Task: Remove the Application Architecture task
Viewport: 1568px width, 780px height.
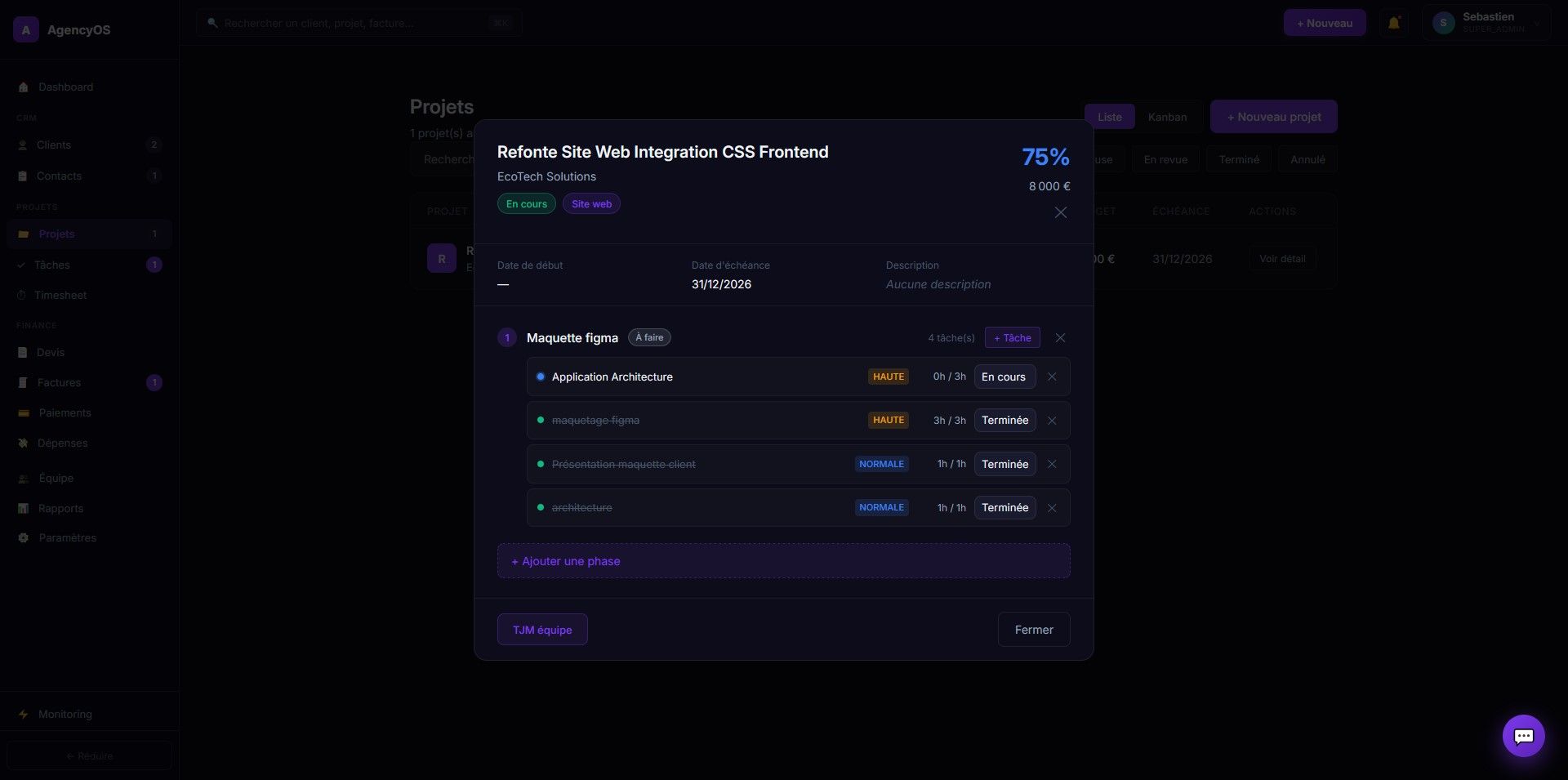Action: pyautogui.click(x=1052, y=377)
